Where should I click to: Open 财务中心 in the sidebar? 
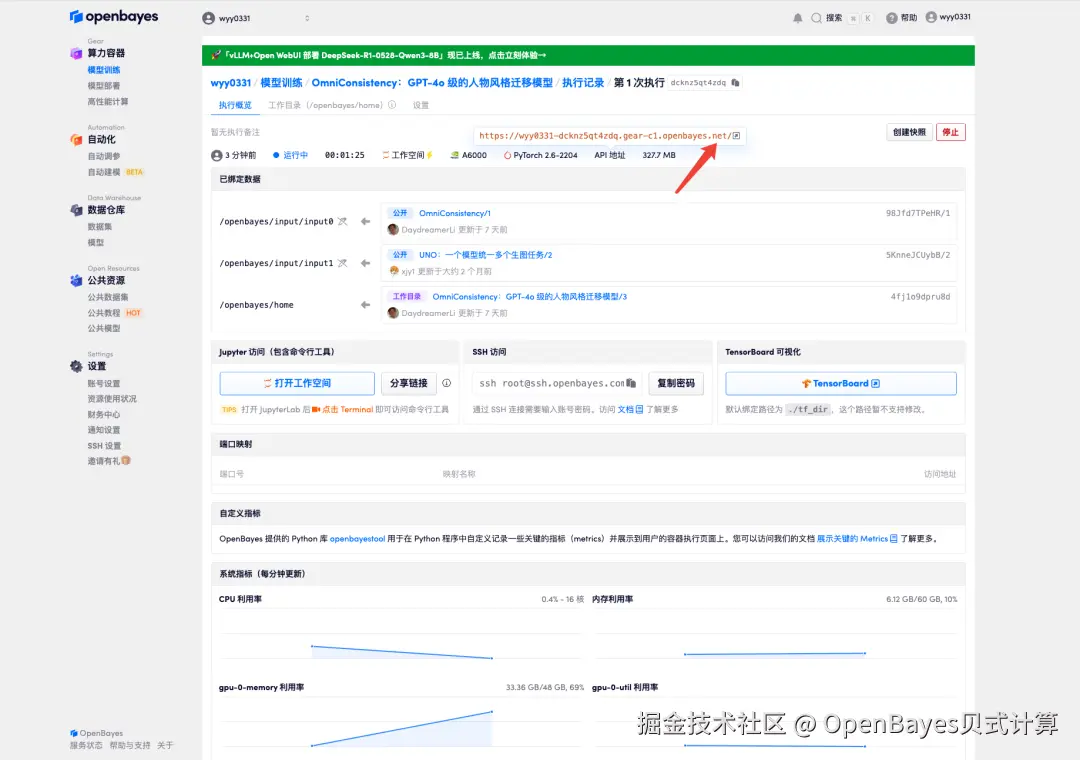(104, 415)
